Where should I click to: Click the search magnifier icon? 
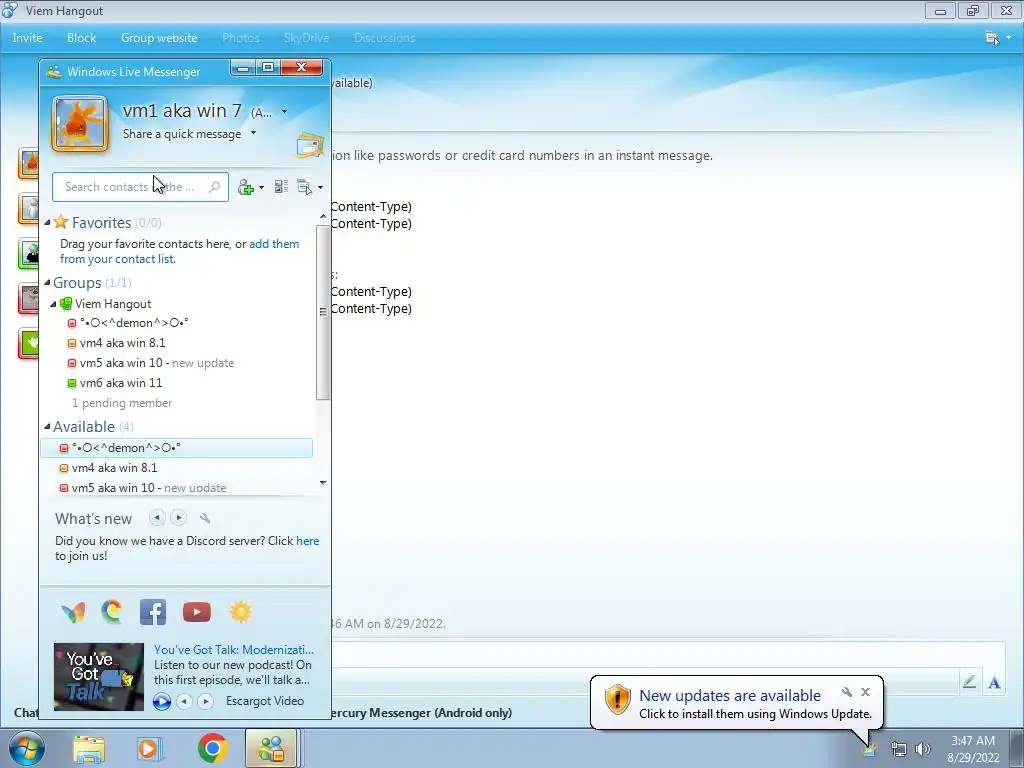[214, 187]
